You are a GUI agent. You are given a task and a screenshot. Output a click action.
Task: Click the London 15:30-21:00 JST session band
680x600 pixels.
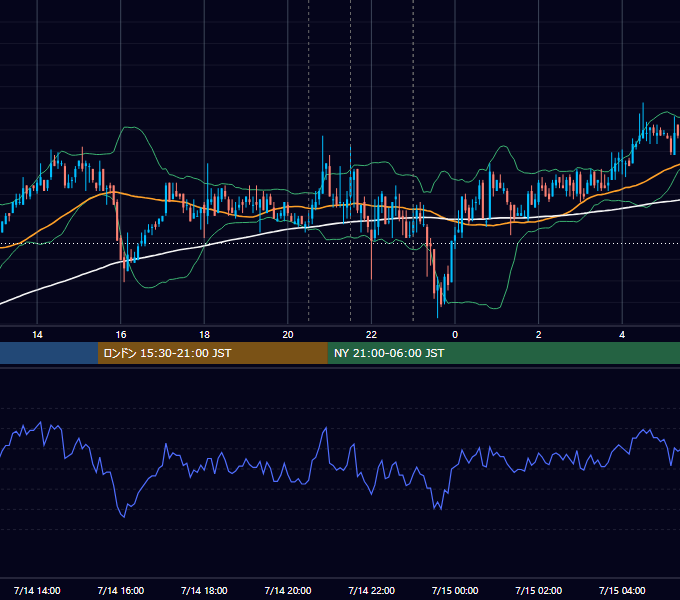tap(212, 353)
